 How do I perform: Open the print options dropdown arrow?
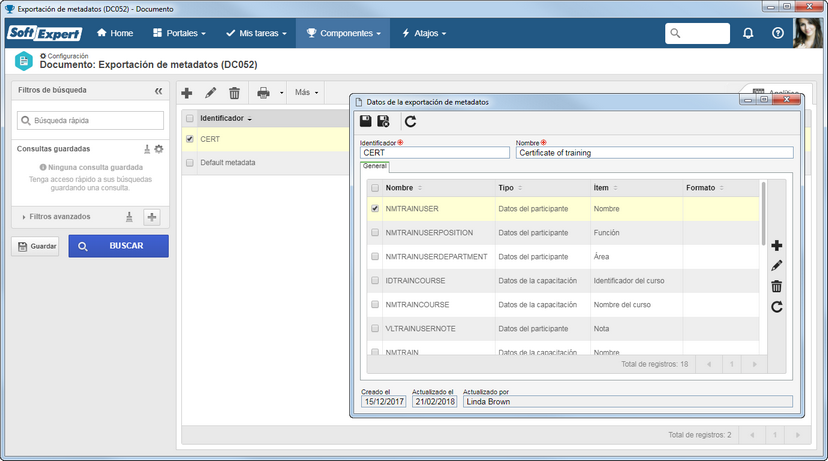click(x=281, y=93)
